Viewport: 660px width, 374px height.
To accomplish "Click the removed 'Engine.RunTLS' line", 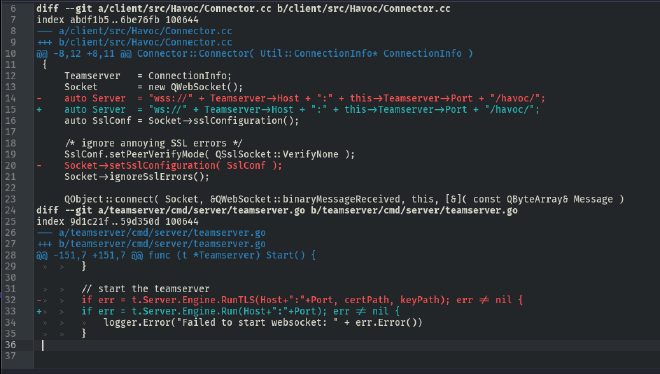I will (279, 300).
